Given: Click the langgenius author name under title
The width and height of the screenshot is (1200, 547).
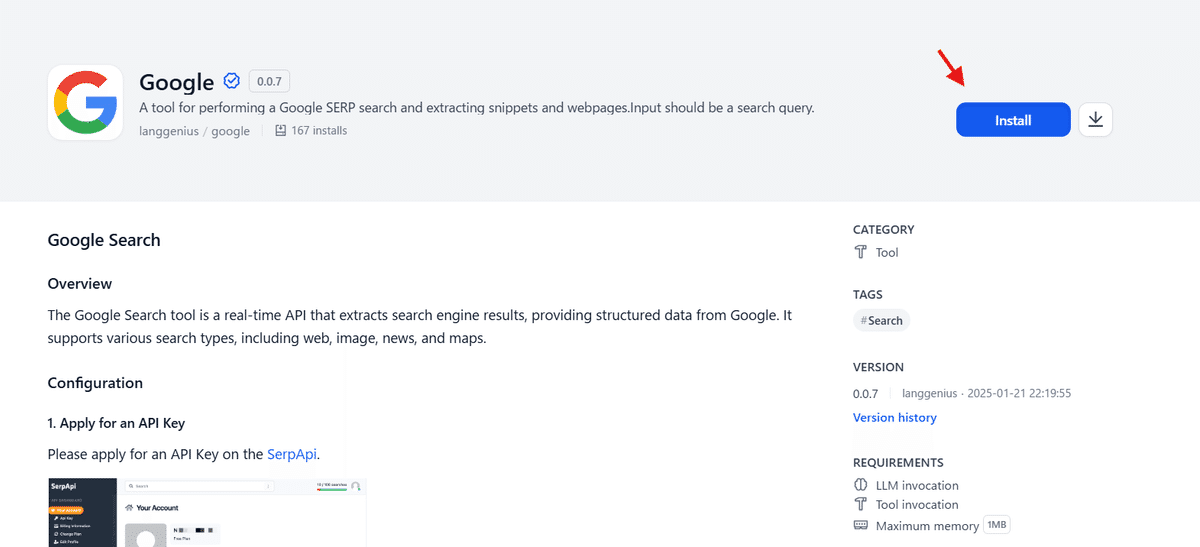Looking at the screenshot, I should [169, 131].
